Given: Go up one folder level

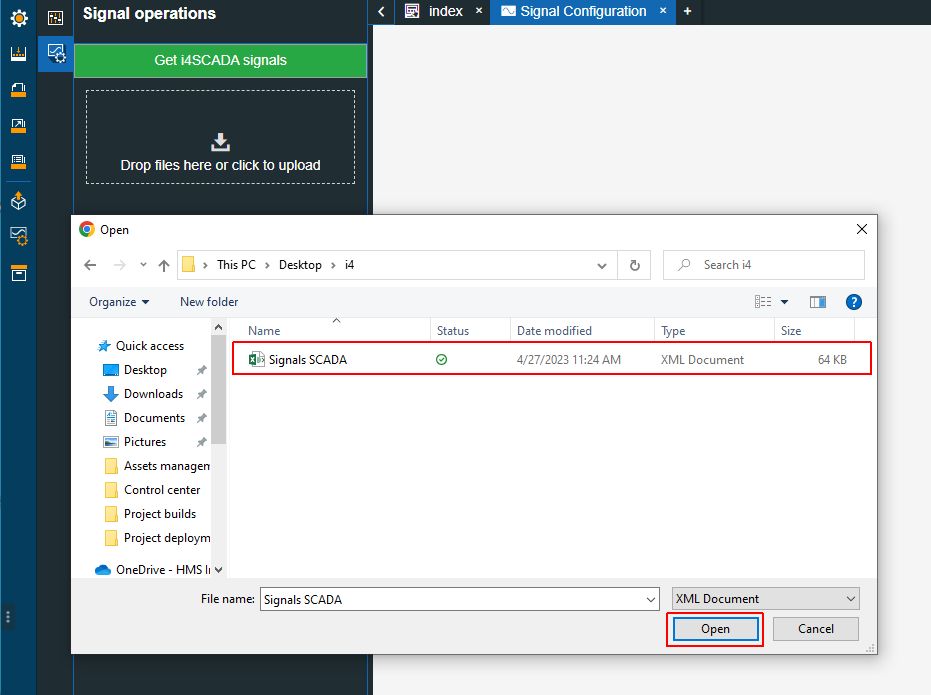Looking at the screenshot, I should tap(164, 265).
